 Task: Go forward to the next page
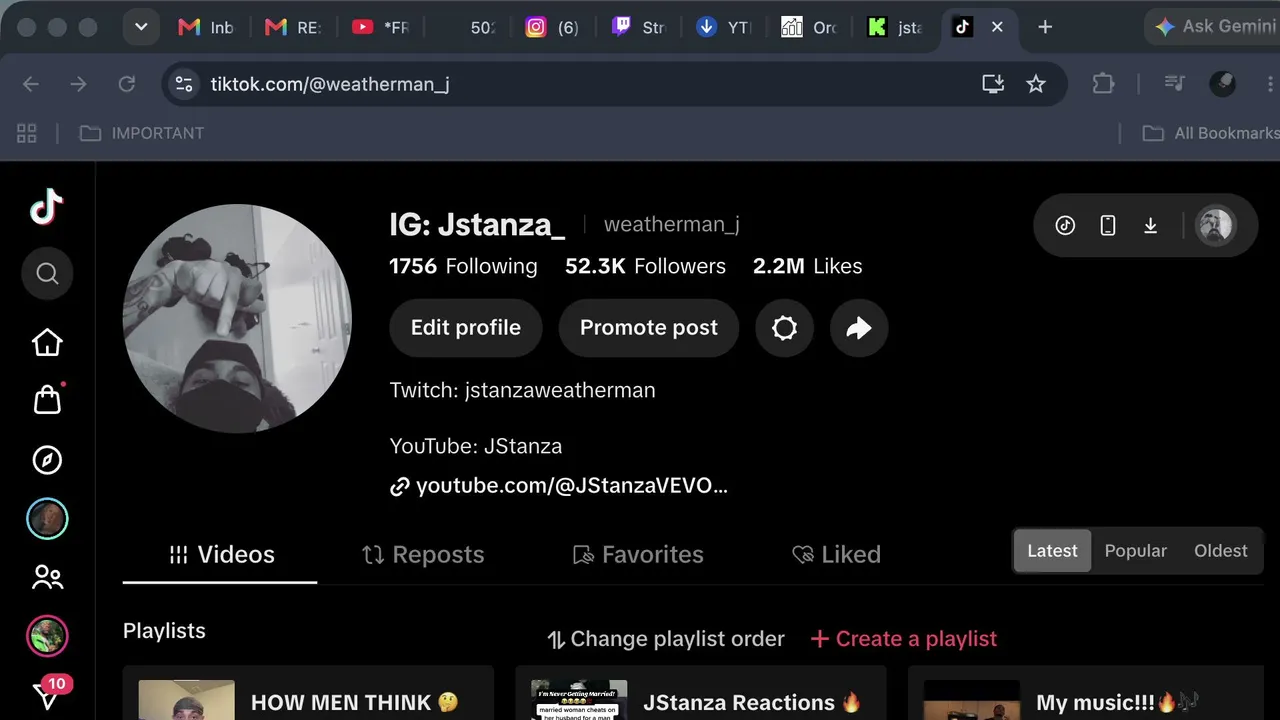pyautogui.click(x=79, y=84)
